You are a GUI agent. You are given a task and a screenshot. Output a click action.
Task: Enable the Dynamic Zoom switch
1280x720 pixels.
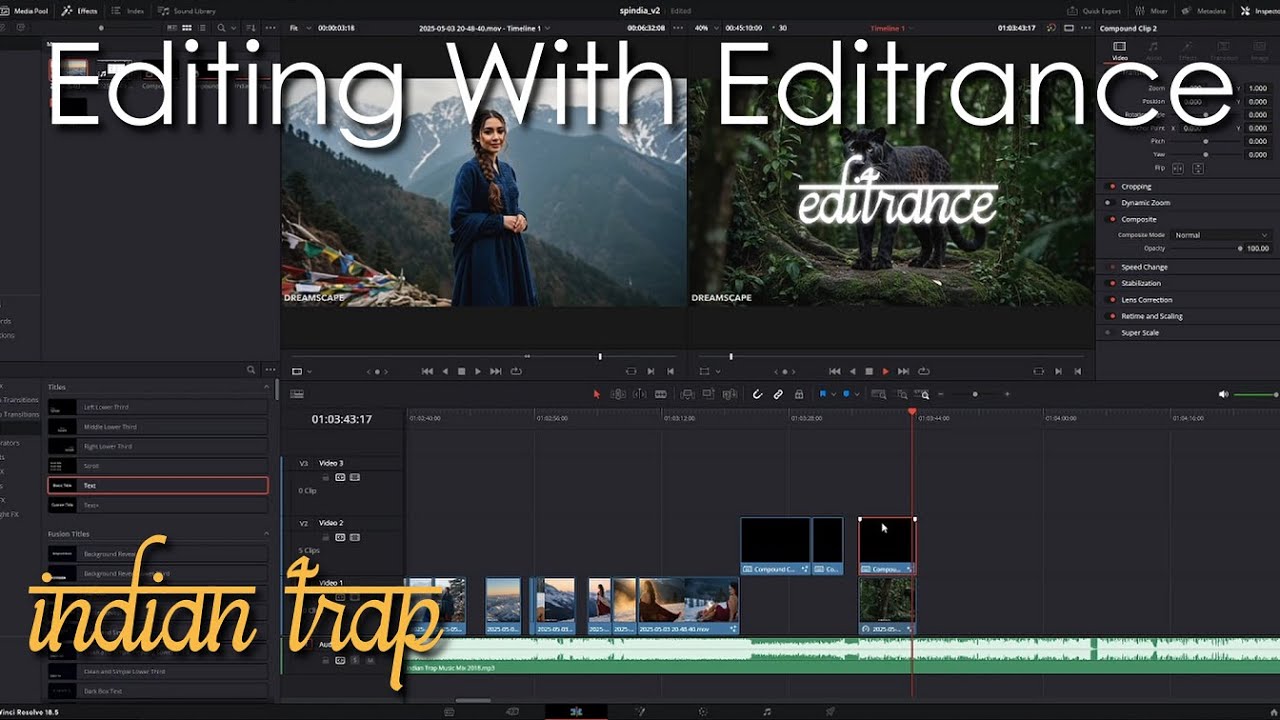coord(1111,202)
